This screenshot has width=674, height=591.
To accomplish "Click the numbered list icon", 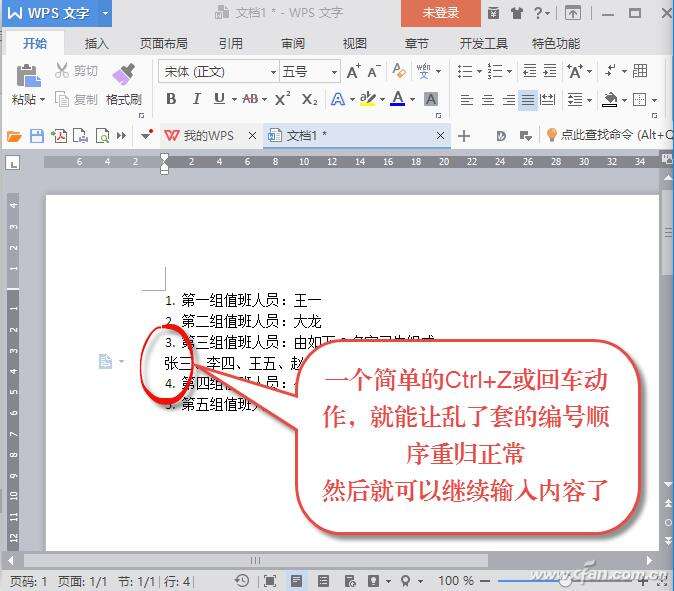I will pyautogui.click(x=495, y=71).
